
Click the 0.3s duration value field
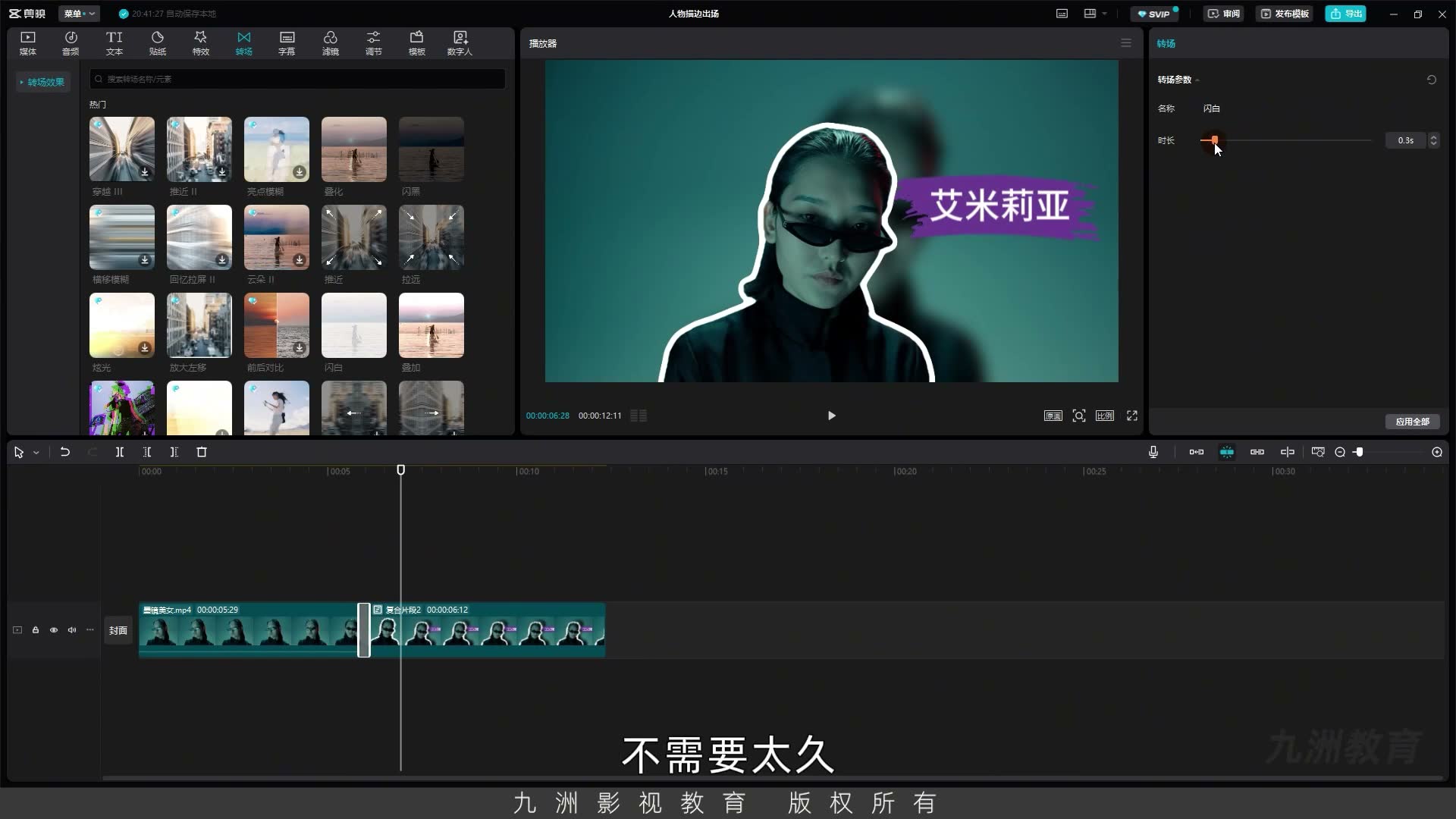click(1405, 140)
